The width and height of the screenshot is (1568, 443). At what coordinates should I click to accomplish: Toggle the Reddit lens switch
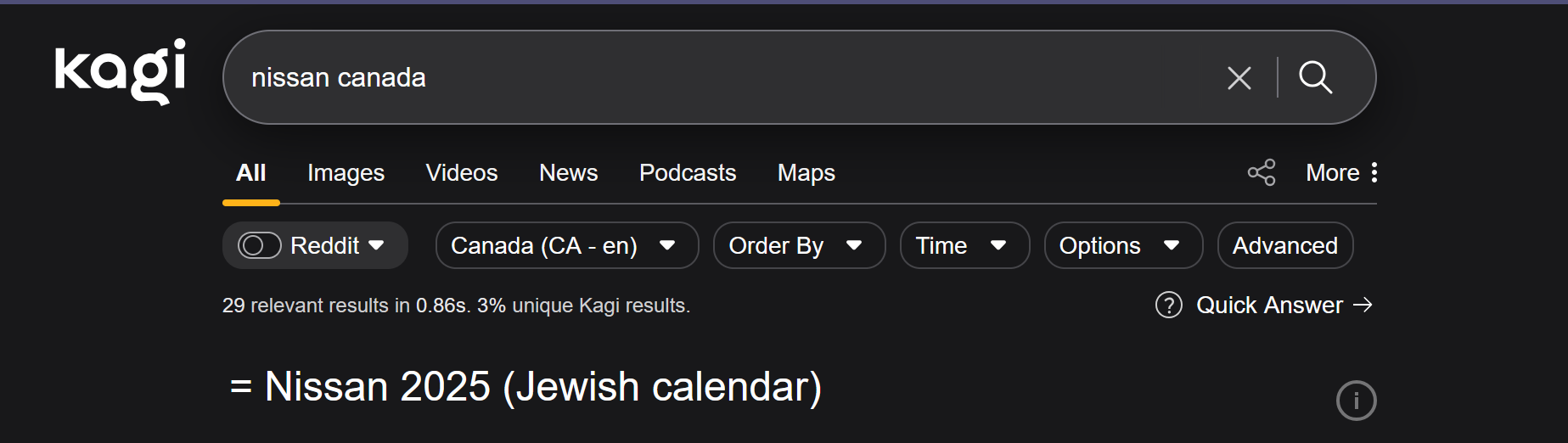click(x=259, y=245)
